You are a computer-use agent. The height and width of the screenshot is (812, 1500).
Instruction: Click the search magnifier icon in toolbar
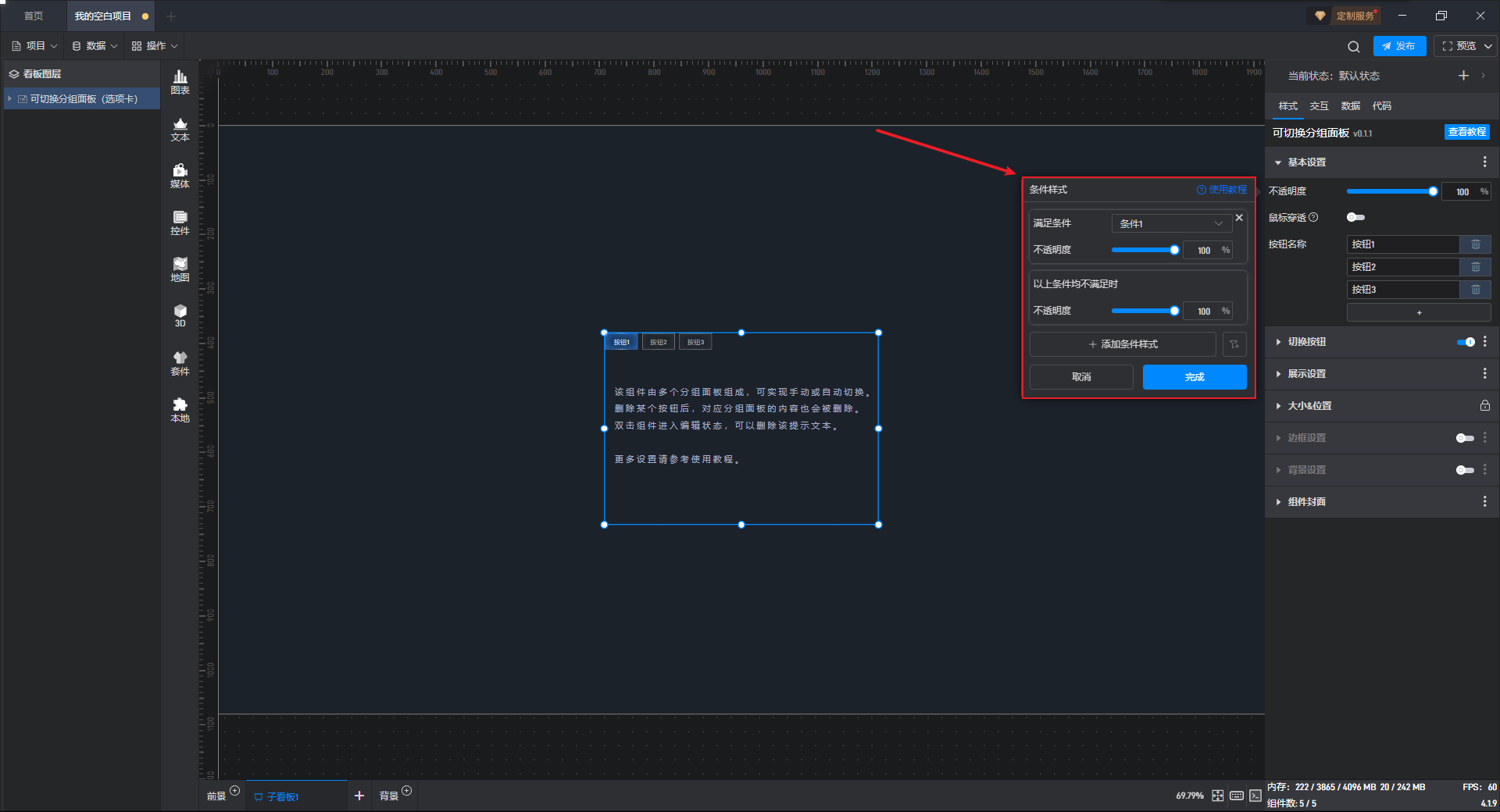tap(1353, 46)
